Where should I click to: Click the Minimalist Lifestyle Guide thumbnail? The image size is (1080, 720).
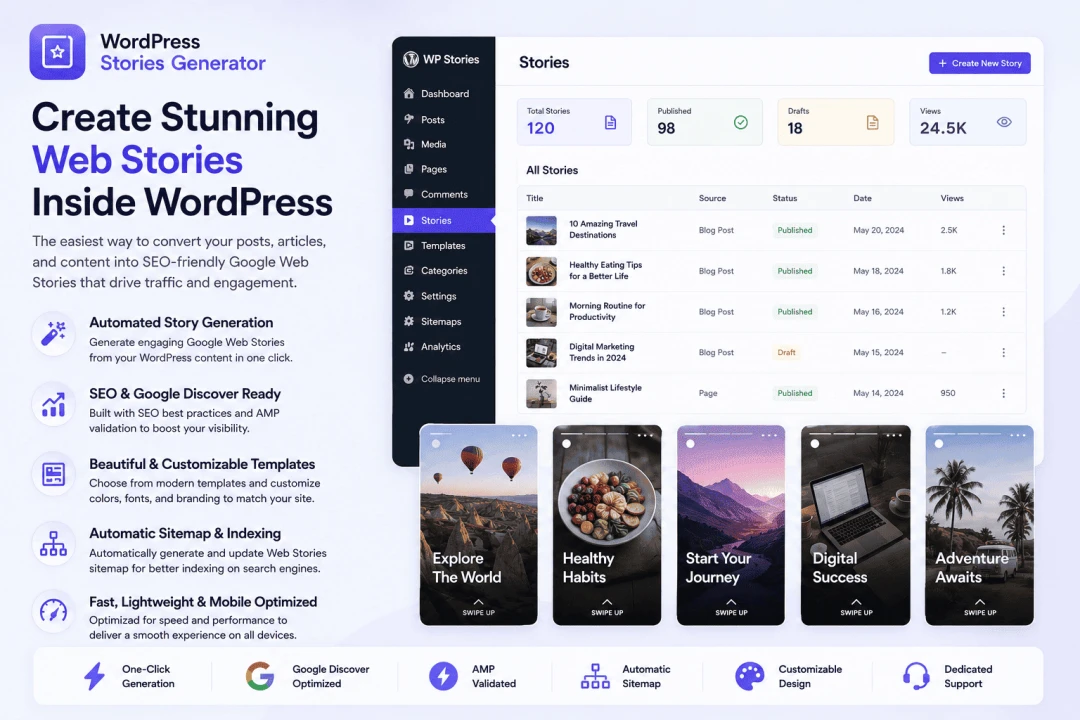point(541,393)
